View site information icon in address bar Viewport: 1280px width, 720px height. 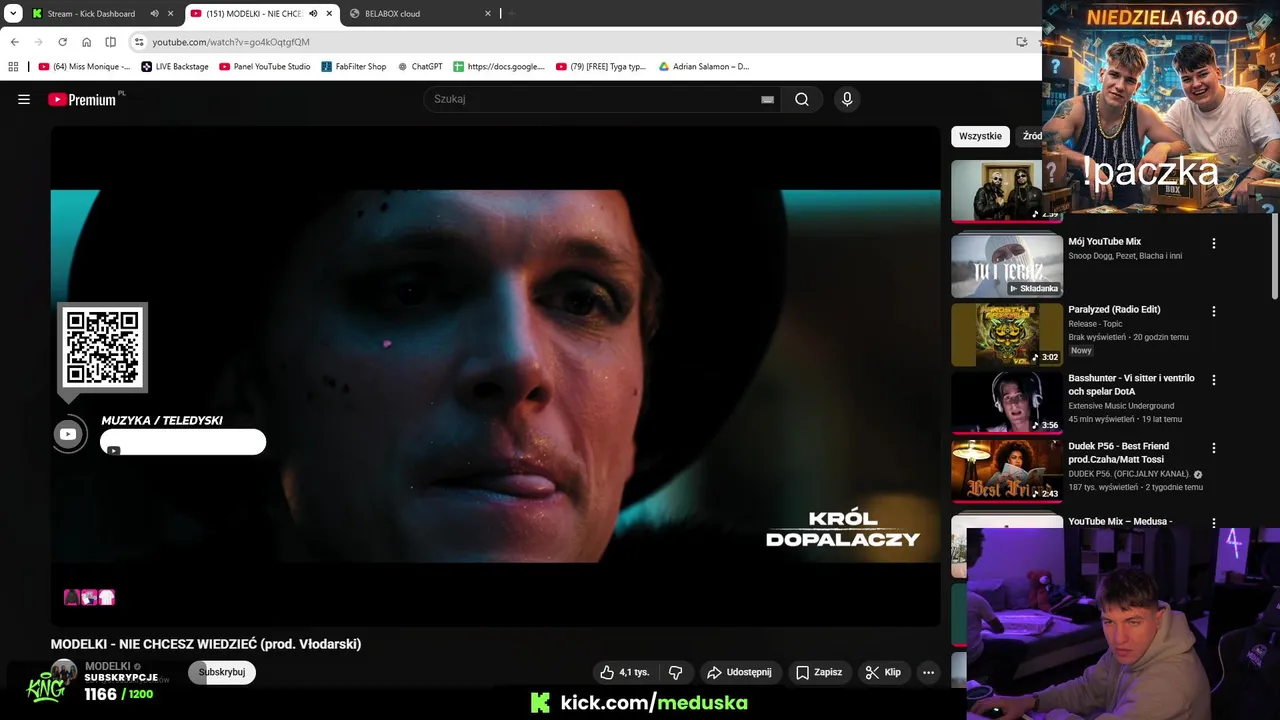coord(139,42)
